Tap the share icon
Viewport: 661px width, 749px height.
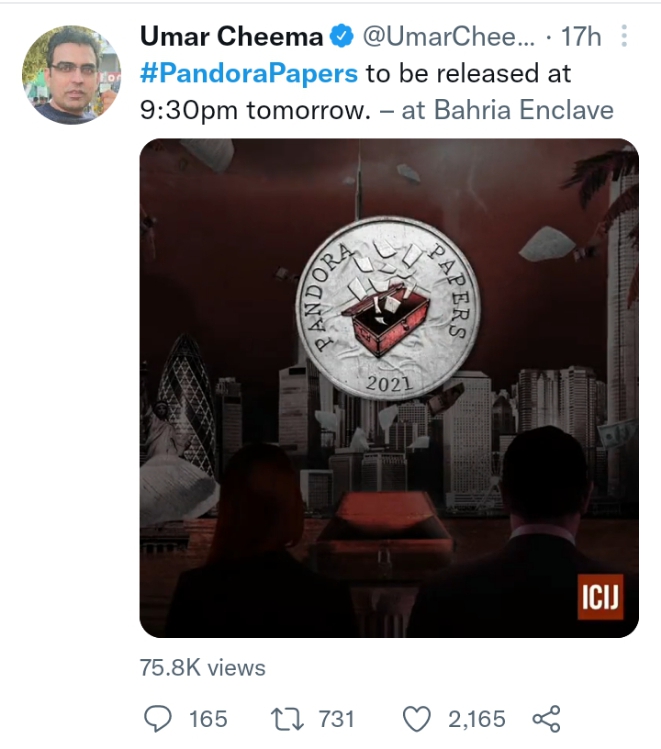coord(546,718)
